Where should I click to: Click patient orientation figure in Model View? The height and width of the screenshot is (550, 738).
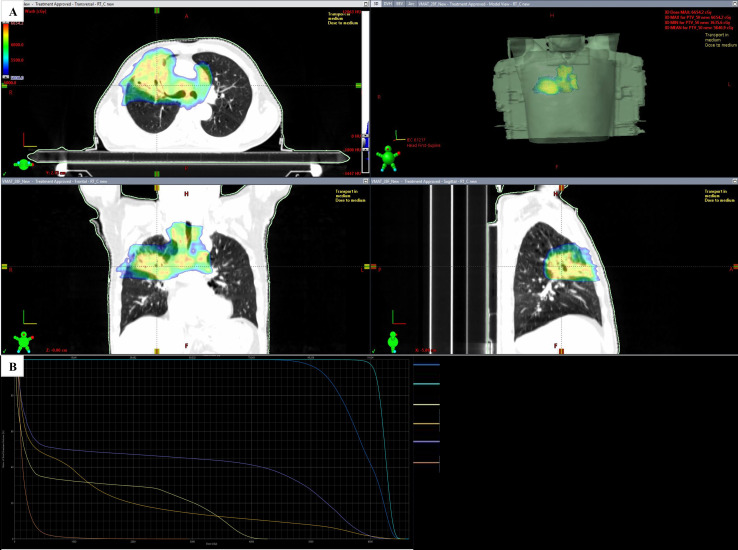[387, 159]
